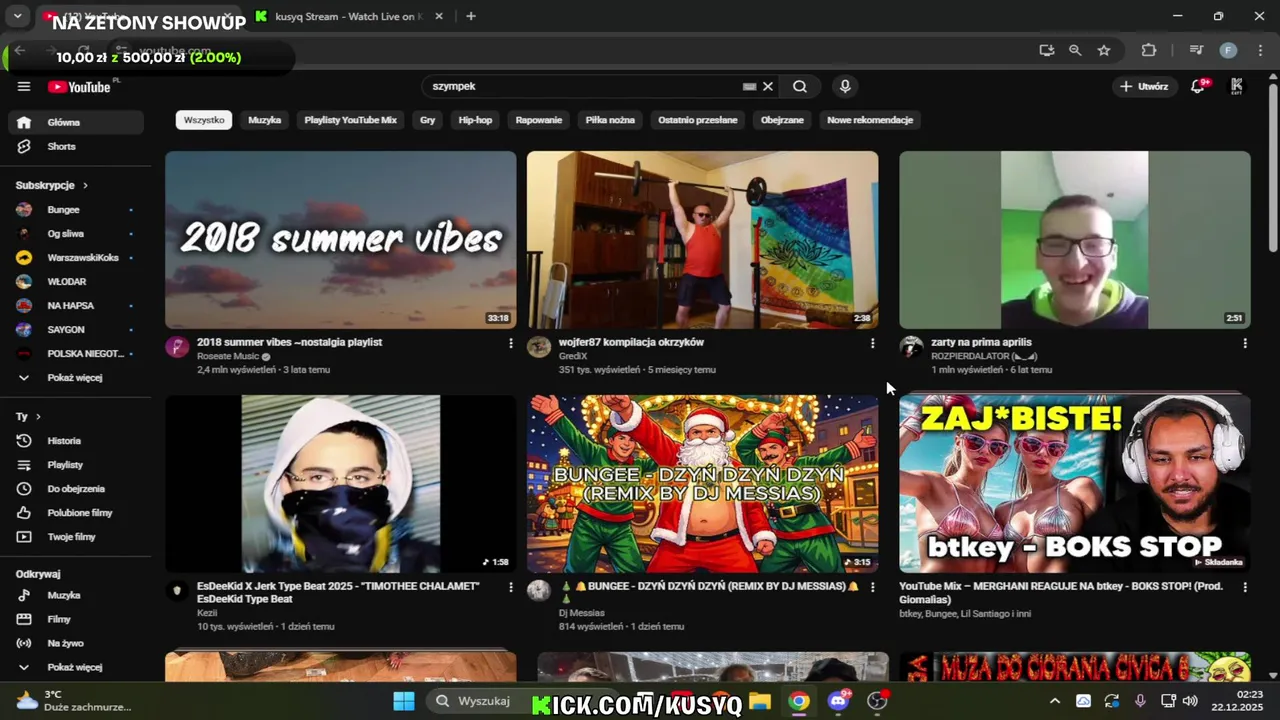
Task: Start voice search with the microphone icon
Action: [x=845, y=86]
